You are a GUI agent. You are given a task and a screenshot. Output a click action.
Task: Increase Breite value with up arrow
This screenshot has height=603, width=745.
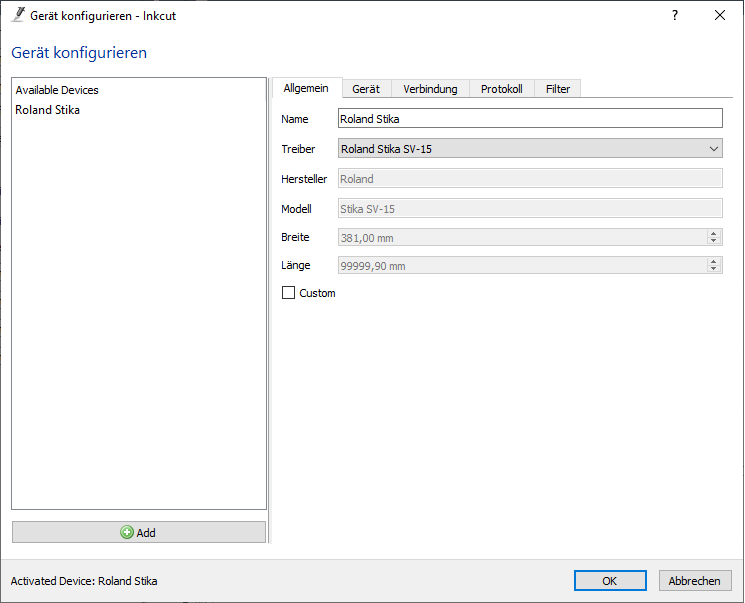[714, 234]
